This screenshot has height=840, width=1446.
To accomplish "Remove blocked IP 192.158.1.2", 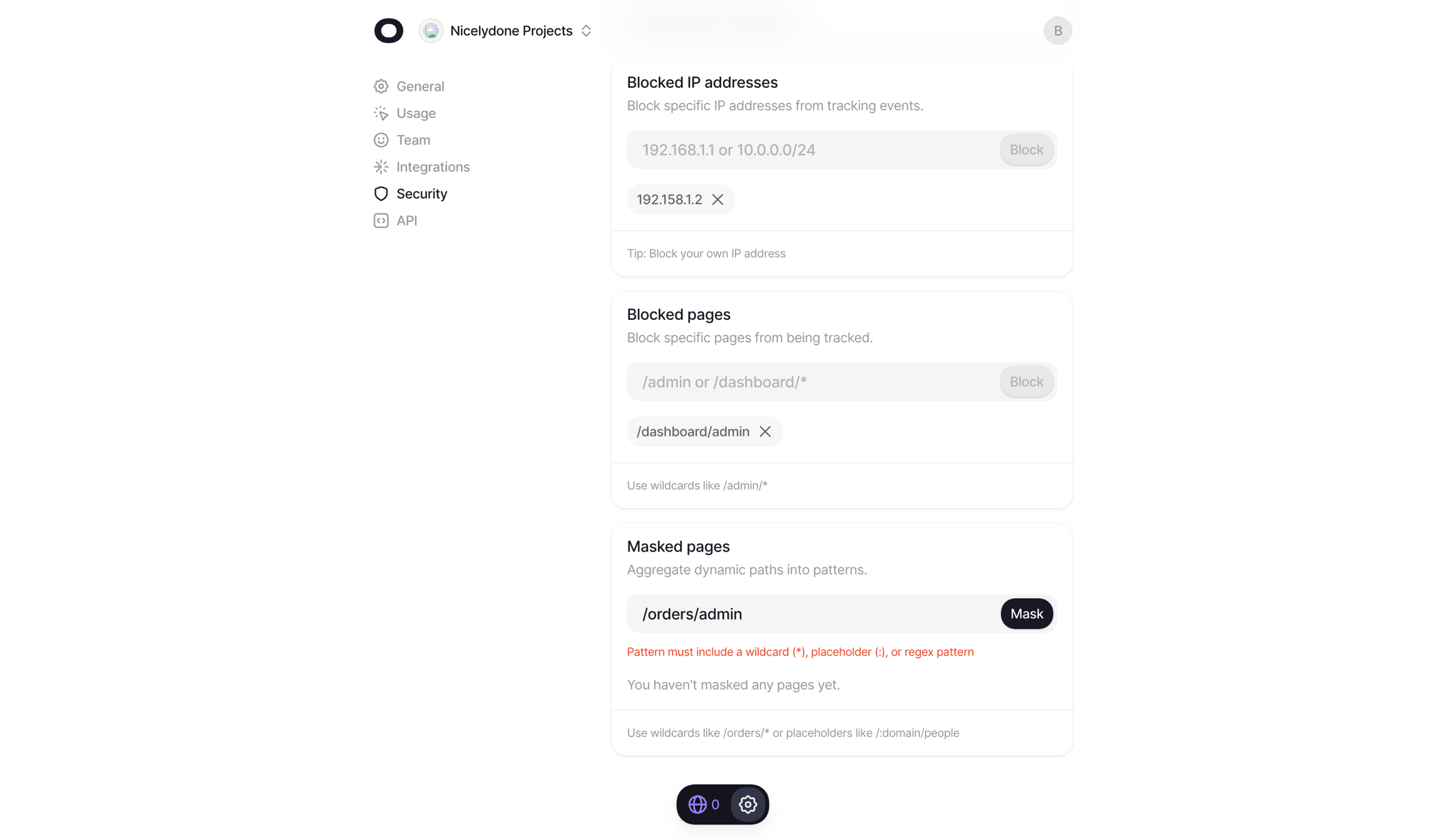I will (717, 199).
